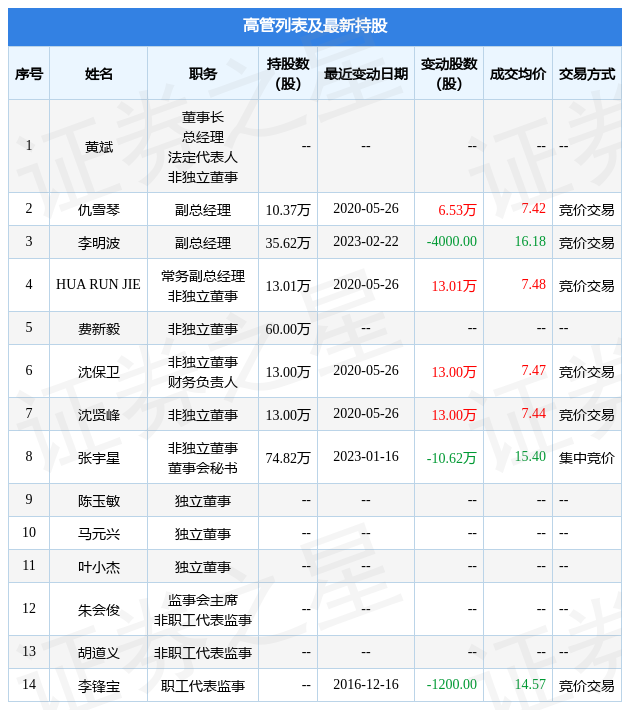Screen dimensions: 622x710
Task: Click the red average price 7.44
Action: pyautogui.click(x=534, y=413)
